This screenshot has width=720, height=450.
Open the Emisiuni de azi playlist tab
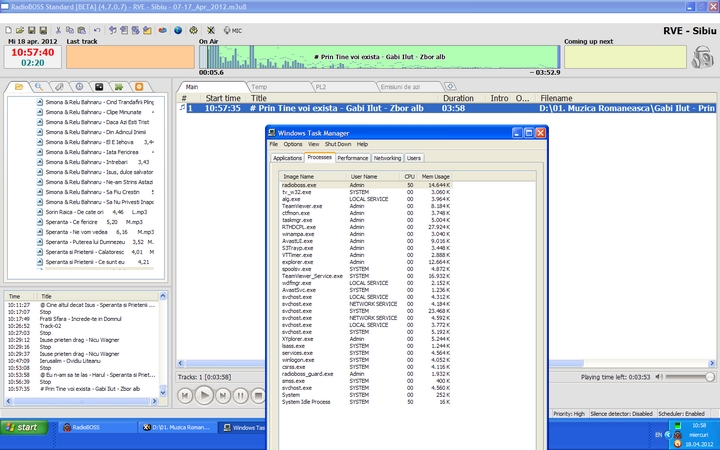[409, 87]
